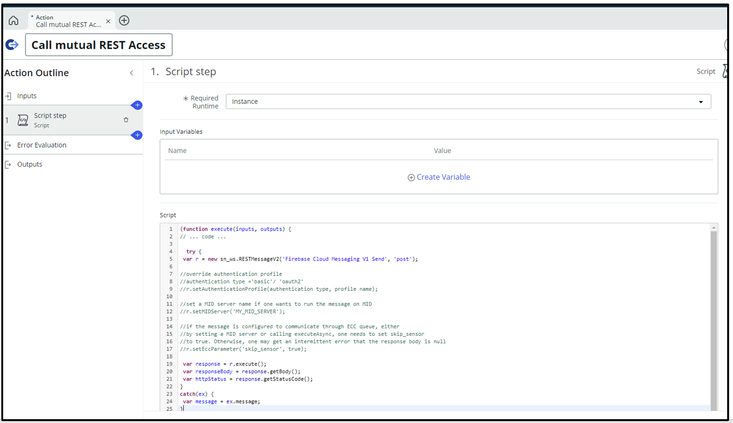This screenshot has width=733, height=423.
Task: Click the line 19 'var response' code
Action: [224, 364]
